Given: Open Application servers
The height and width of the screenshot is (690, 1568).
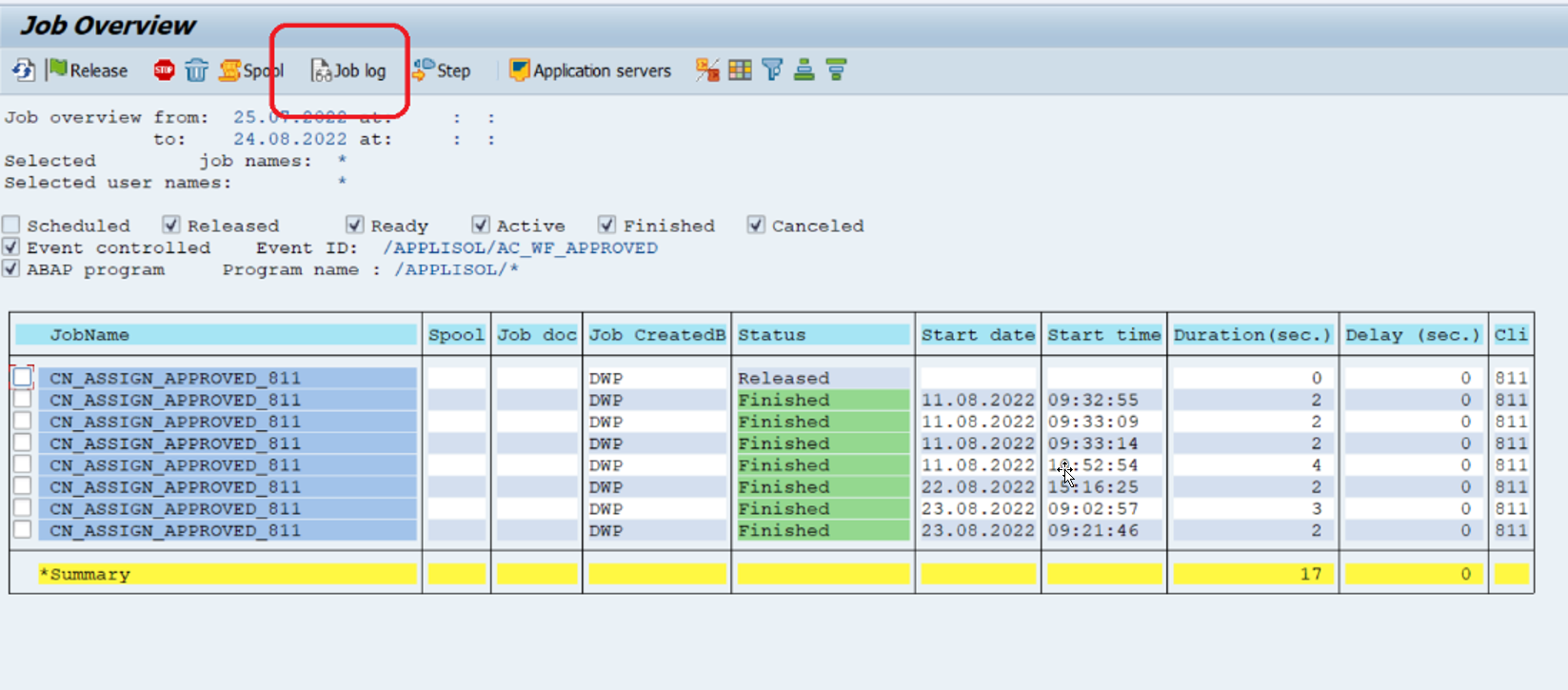Looking at the screenshot, I should coord(590,70).
